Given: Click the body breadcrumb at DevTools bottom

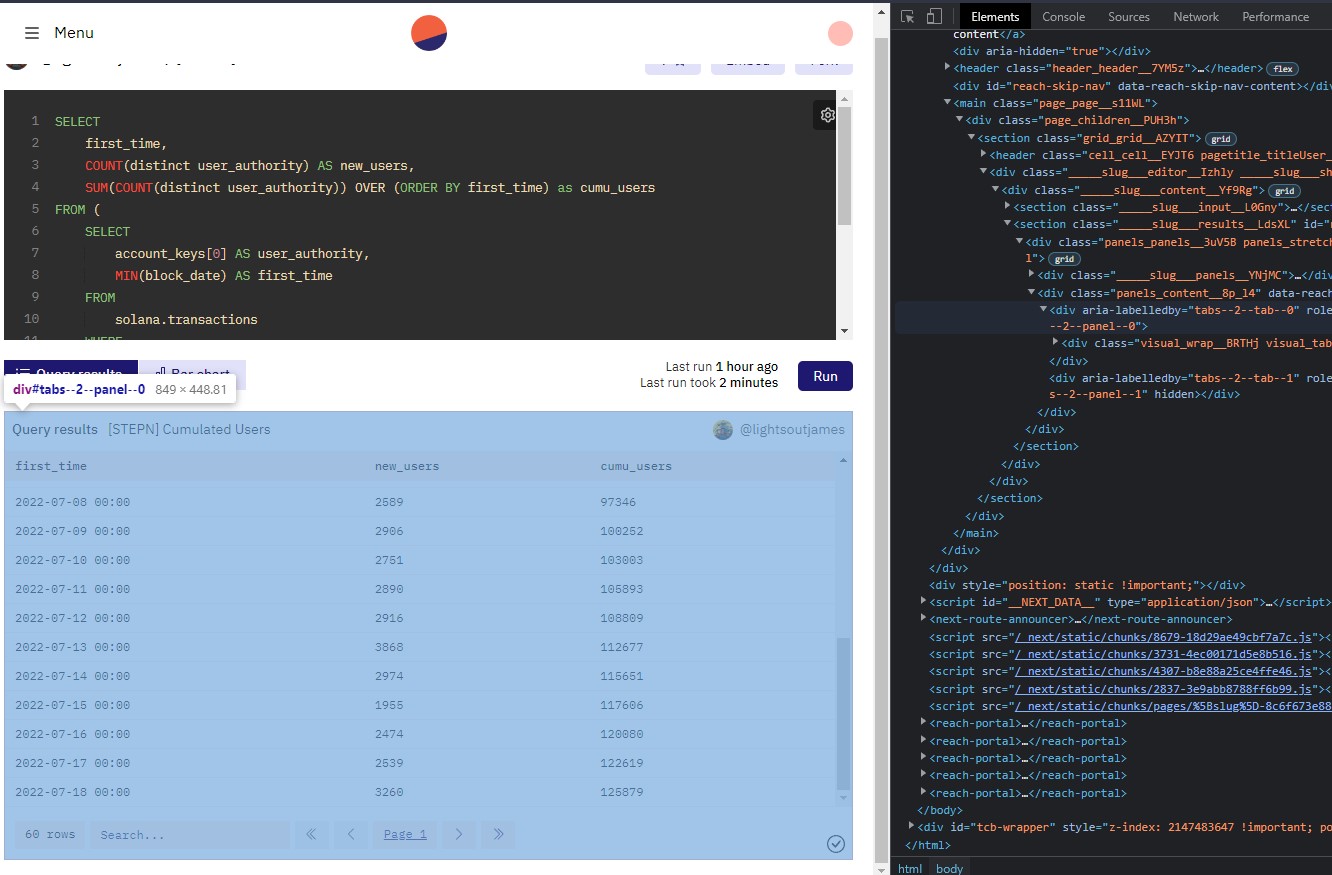Looking at the screenshot, I should 950,868.
